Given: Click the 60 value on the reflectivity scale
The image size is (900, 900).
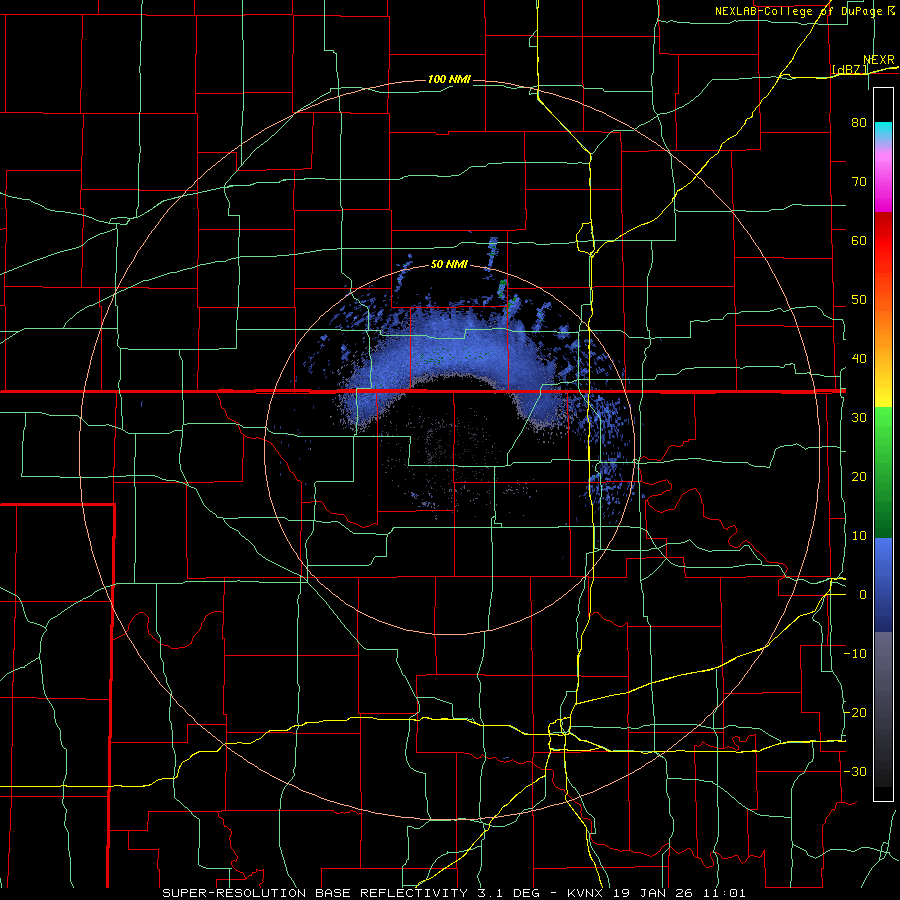Looking at the screenshot, I should click(859, 240).
